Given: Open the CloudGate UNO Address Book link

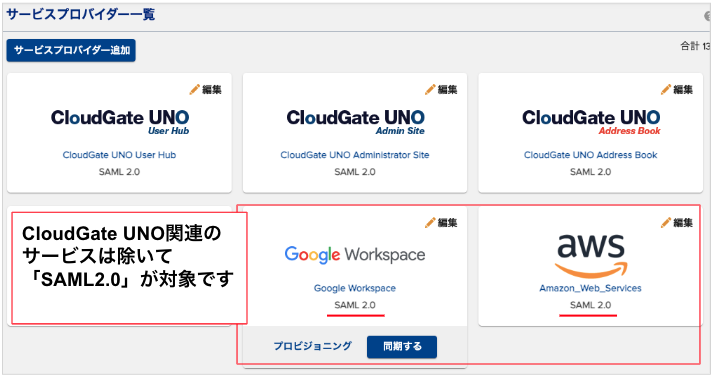Looking at the screenshot, I should point(591,155).
